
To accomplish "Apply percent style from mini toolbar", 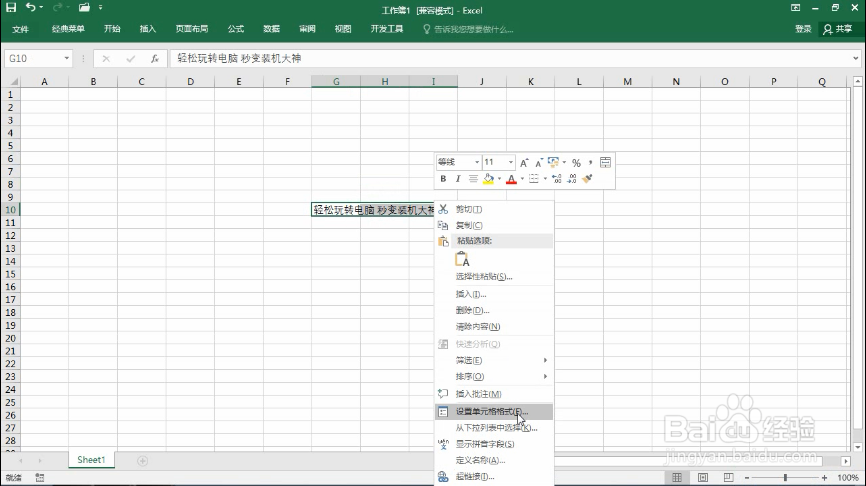I will [x=576, y=163].
